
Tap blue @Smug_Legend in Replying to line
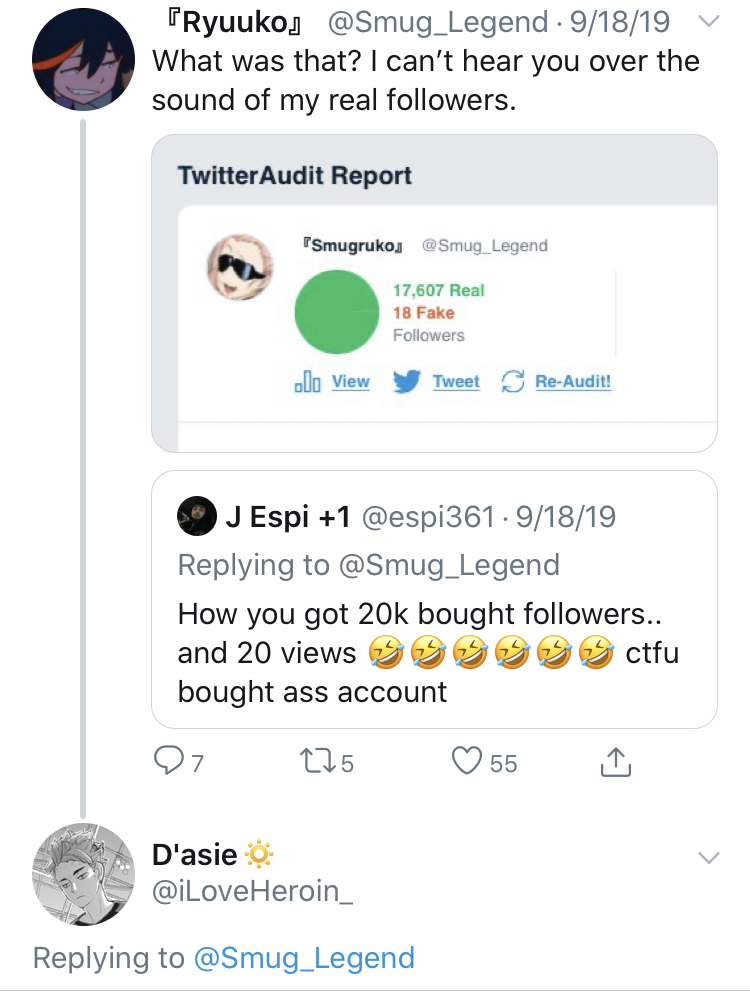click(x=305, y=958)
